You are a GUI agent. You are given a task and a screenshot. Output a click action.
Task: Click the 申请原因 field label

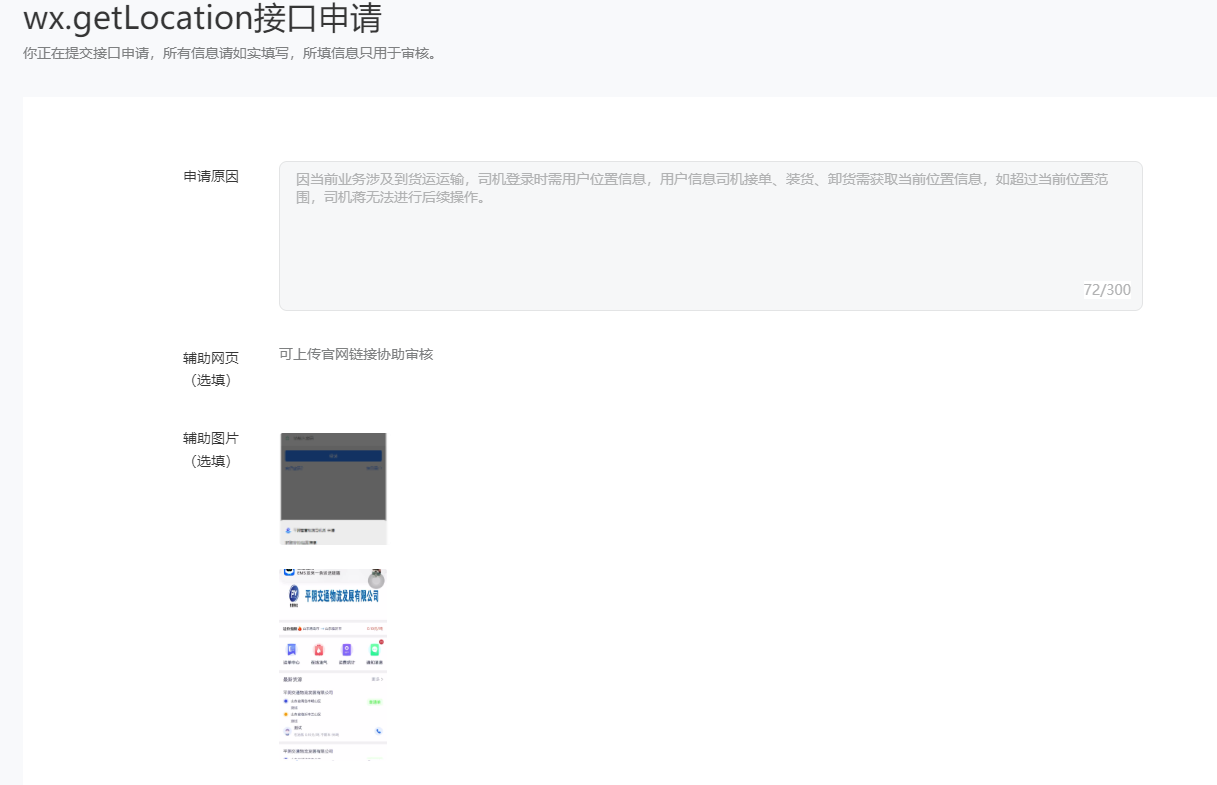click(211, 177)
